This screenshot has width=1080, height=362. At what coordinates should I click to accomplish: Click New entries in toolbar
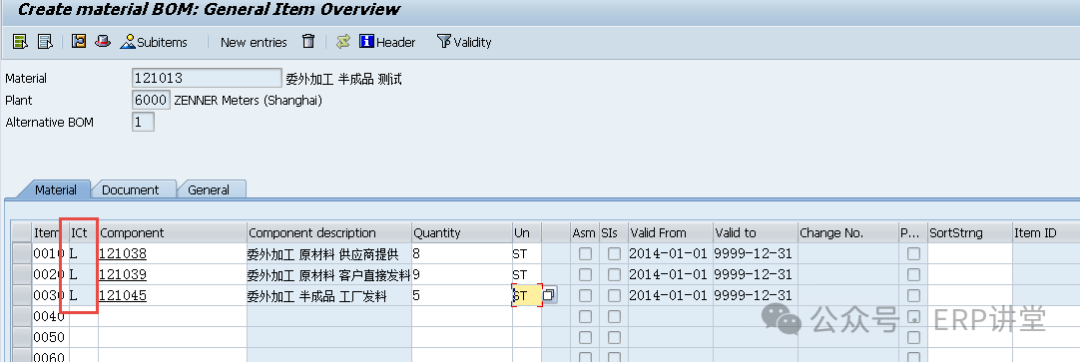[x=253, y=42]
